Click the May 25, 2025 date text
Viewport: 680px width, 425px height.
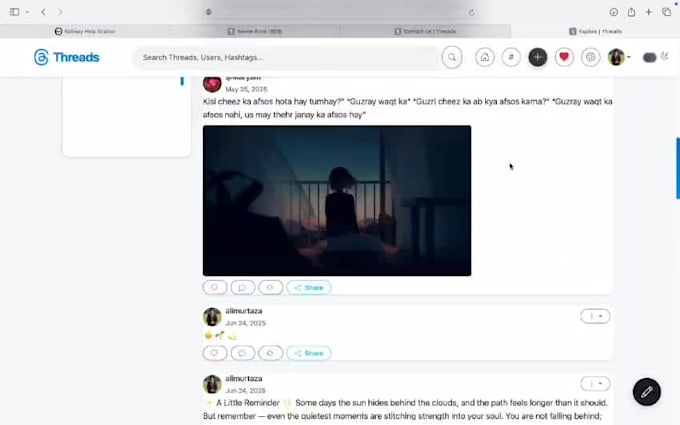pos(246,89)
